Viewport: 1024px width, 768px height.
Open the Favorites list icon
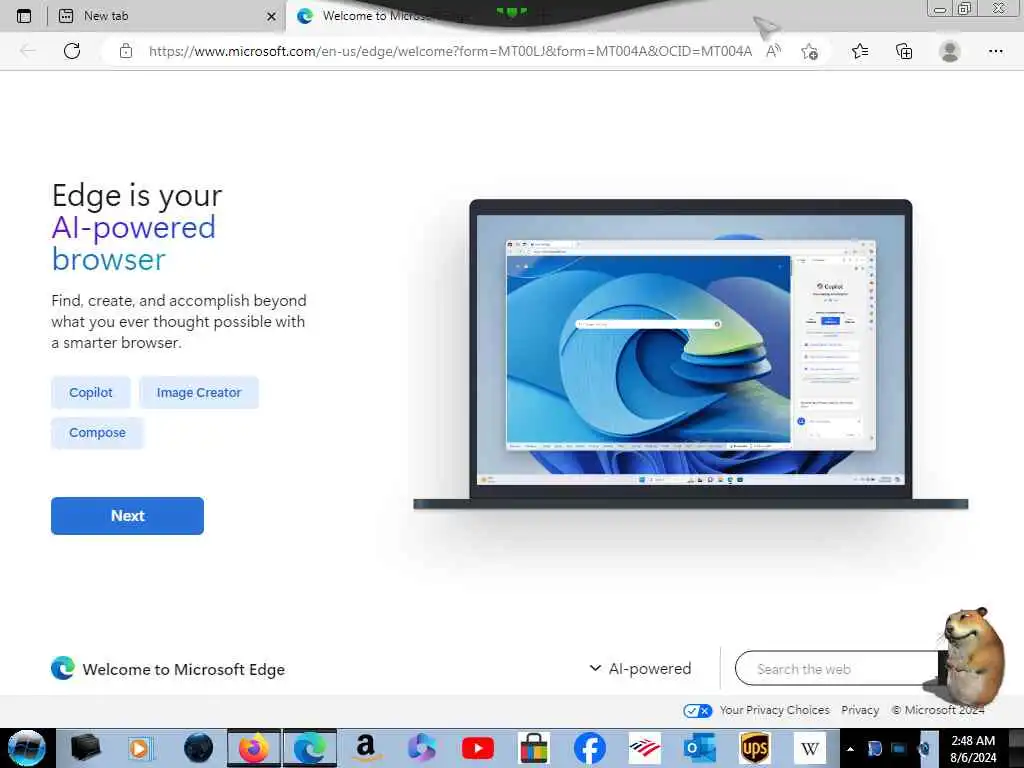860,51
